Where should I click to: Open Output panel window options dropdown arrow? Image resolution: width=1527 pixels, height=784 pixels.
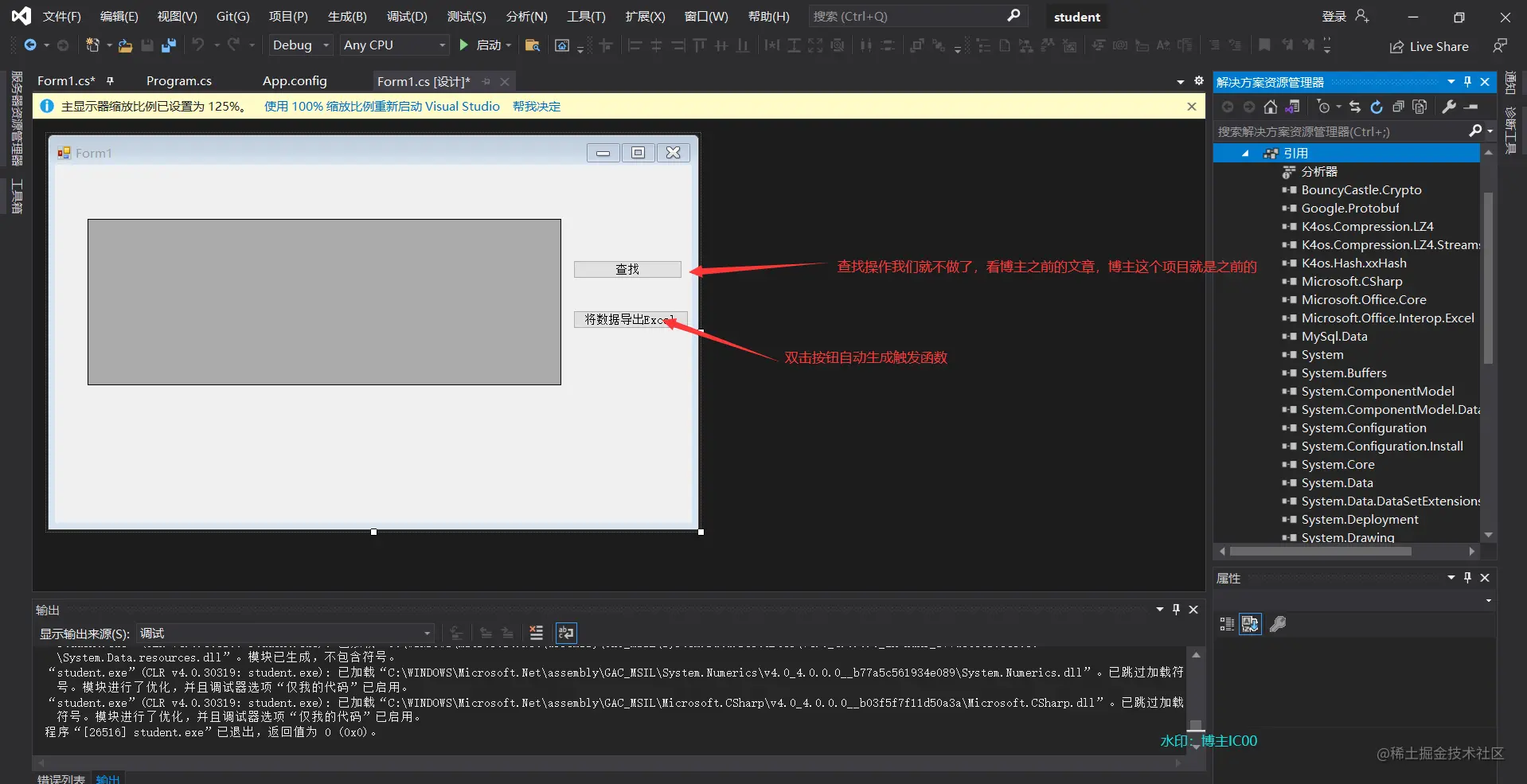[x=1160, y=610]
